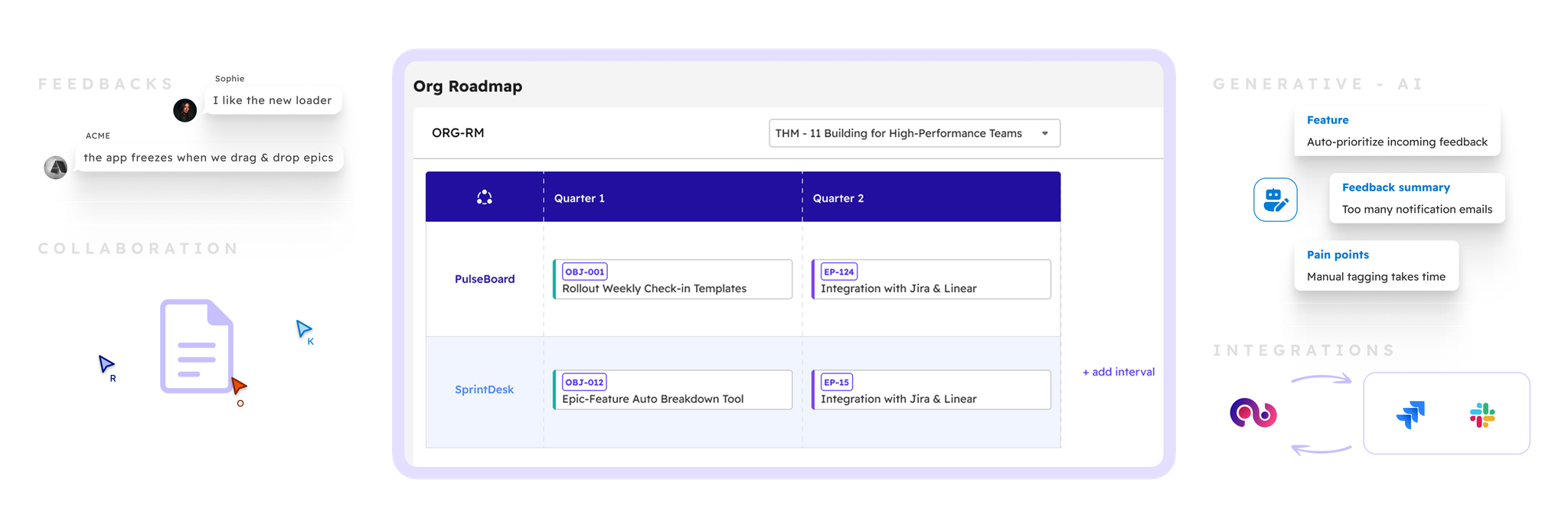Click the purple document icon

click(x=197, y=346)
